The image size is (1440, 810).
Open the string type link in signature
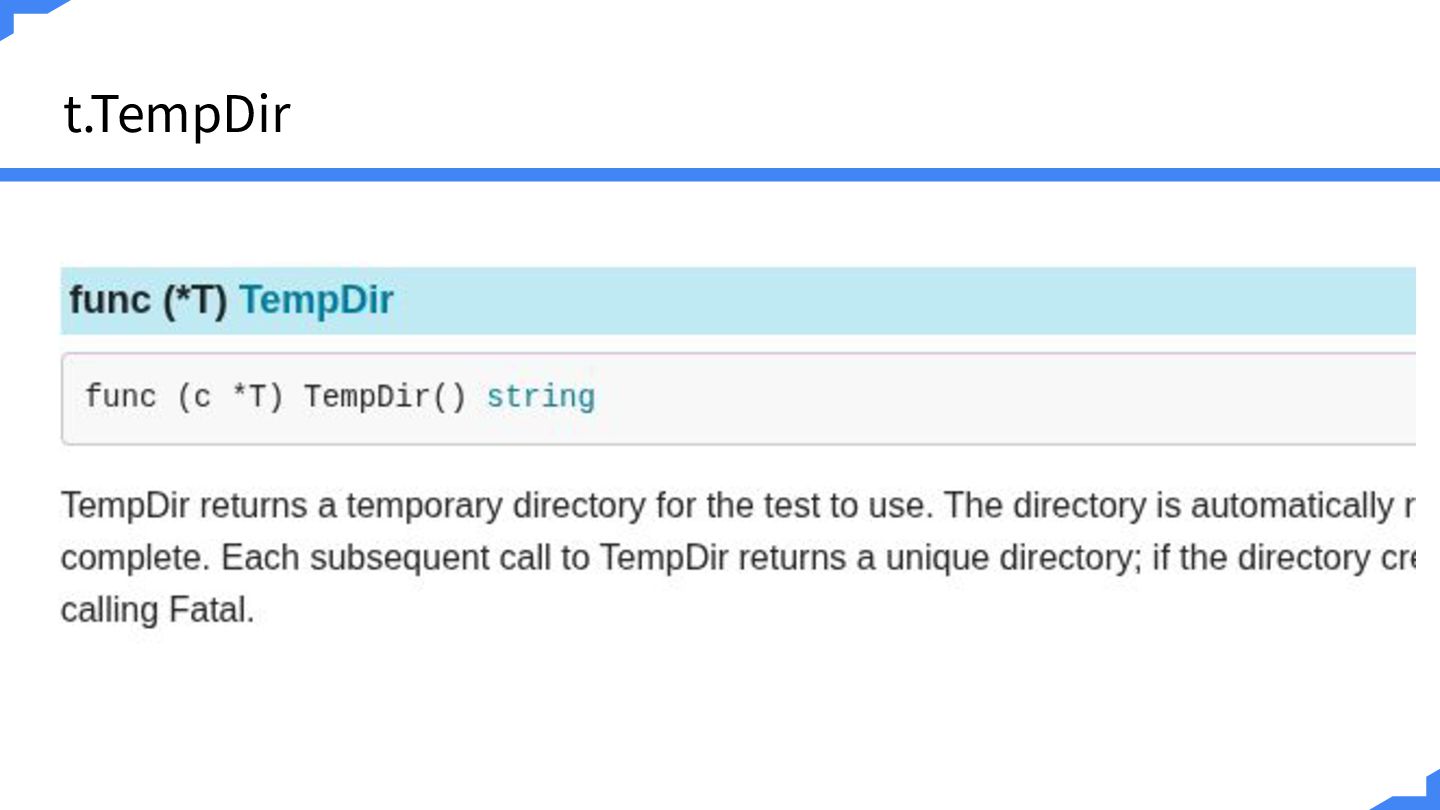tap(541, 397)
